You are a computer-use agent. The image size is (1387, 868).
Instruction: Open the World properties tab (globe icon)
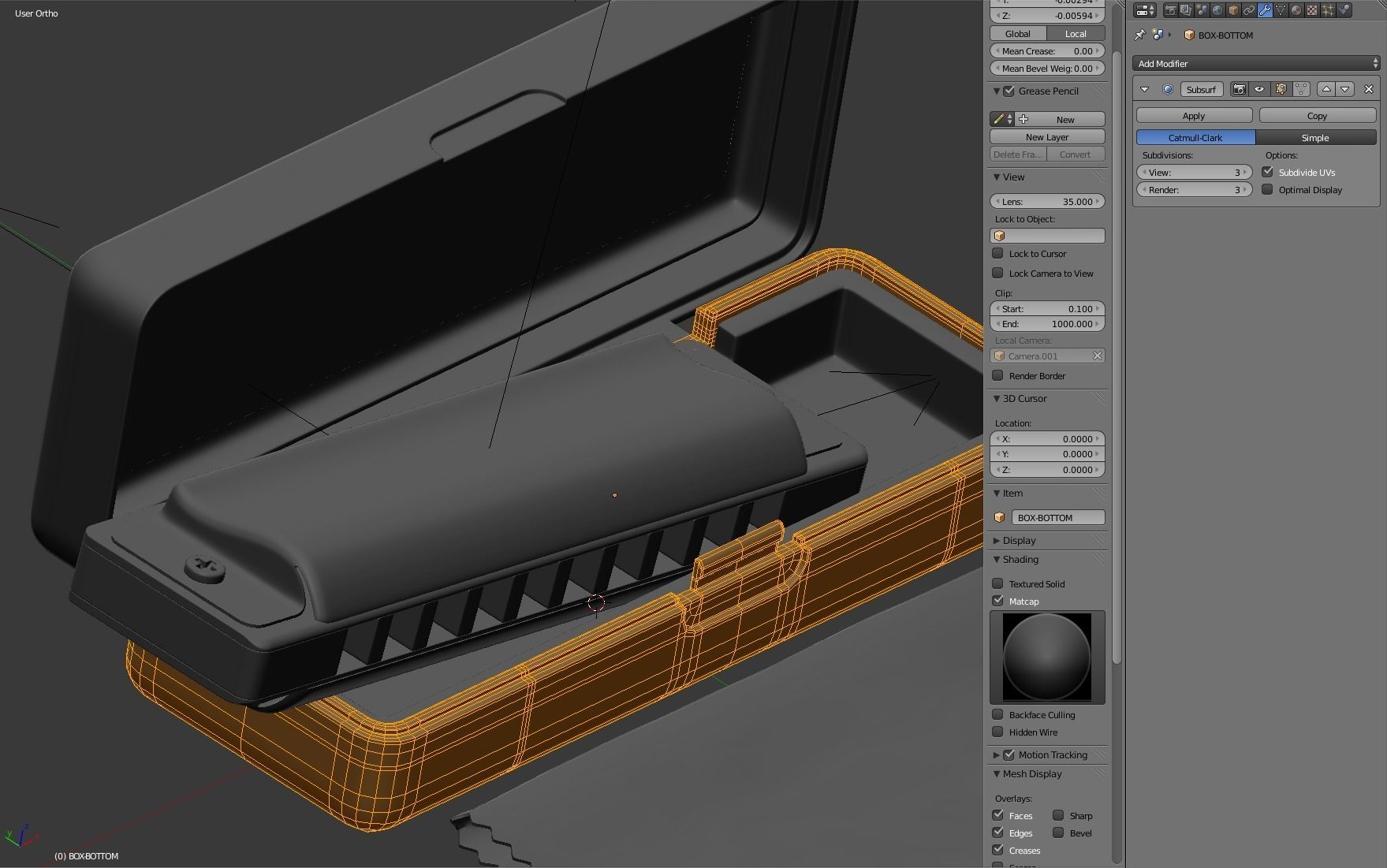pyautogui.click(x=1217, y=10)
